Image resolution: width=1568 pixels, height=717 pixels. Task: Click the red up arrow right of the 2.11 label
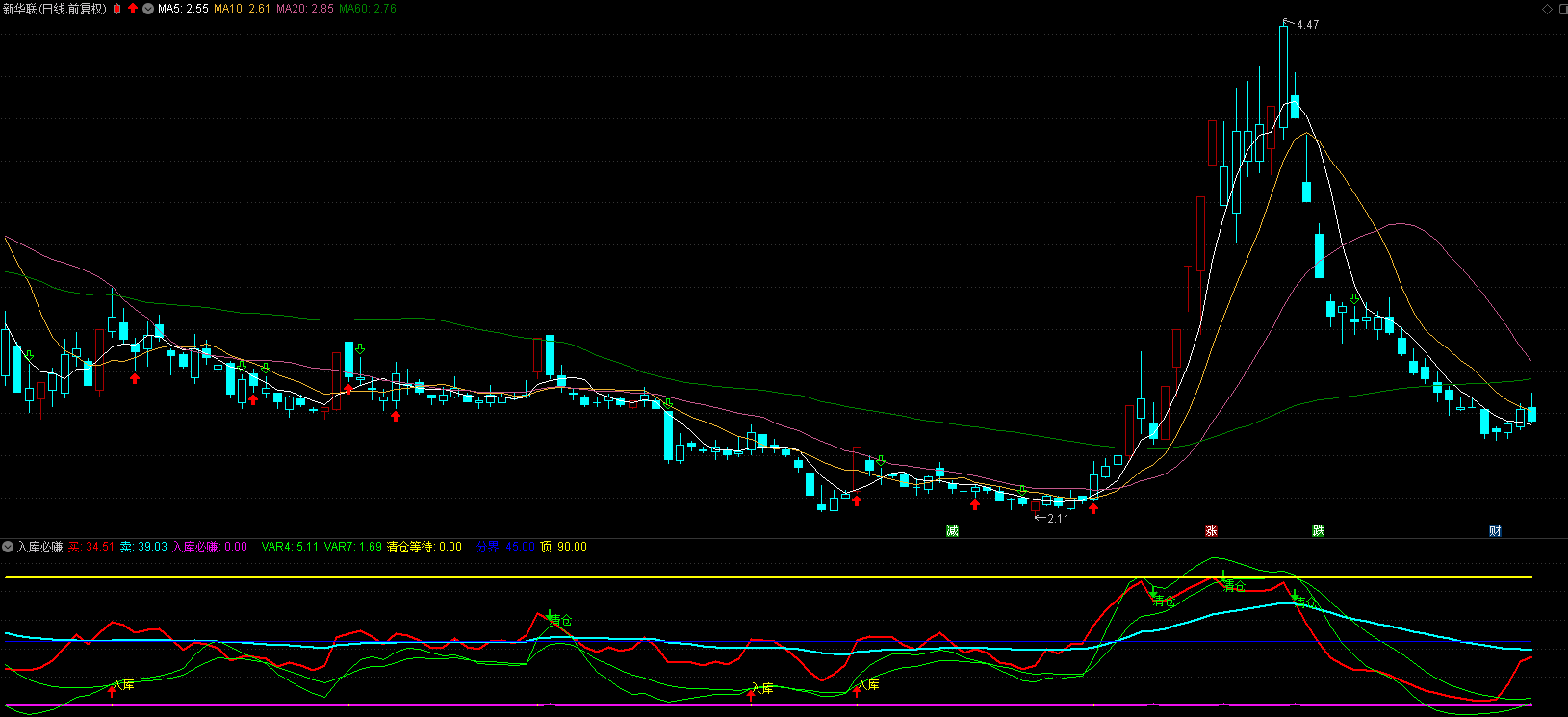point(1093,507)
